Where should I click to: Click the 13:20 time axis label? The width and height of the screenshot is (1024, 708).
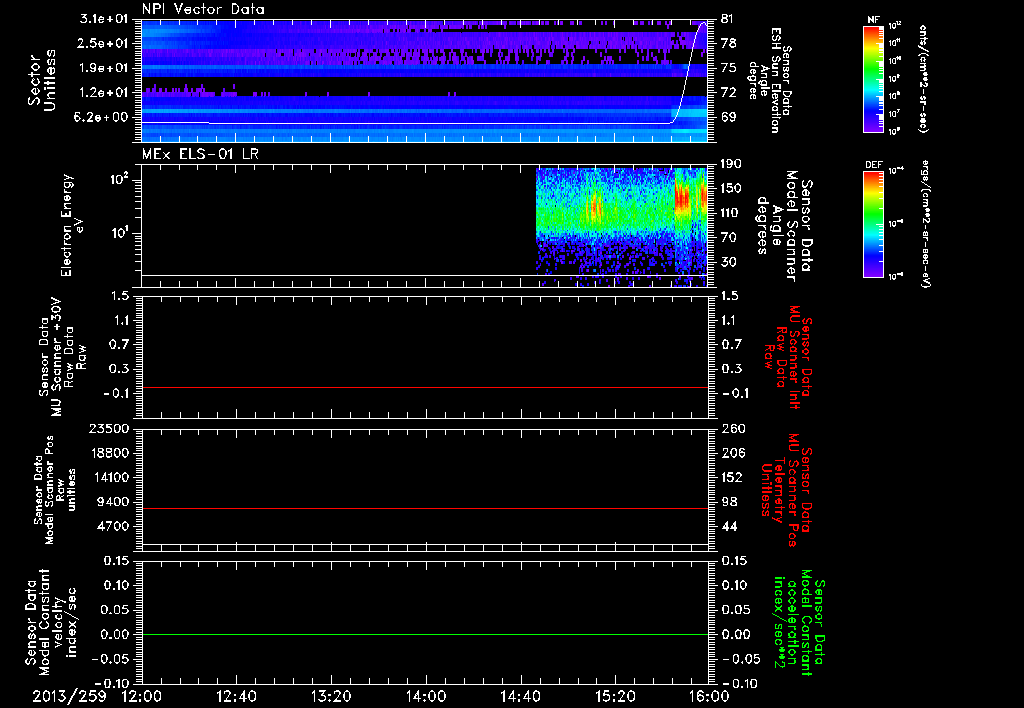pyautogui.click(x=331, y=696)
